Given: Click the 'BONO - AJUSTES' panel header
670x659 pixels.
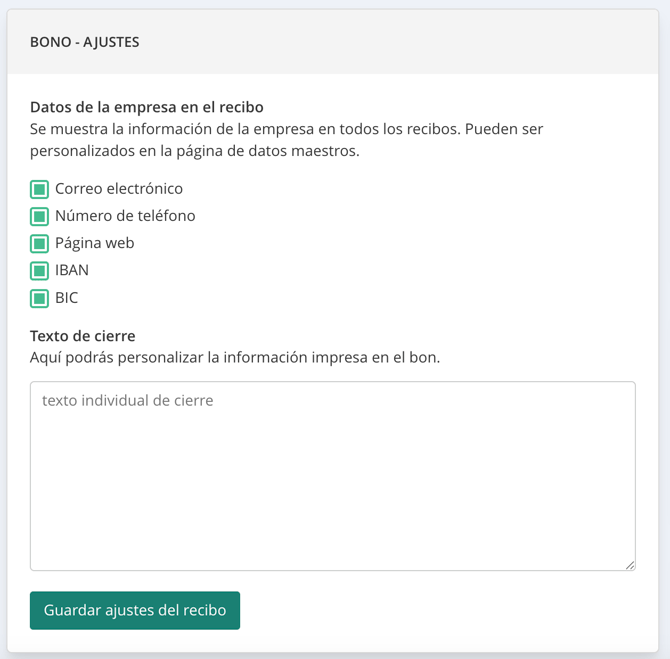Looking at the screenshot, I should tap(85, 42).
